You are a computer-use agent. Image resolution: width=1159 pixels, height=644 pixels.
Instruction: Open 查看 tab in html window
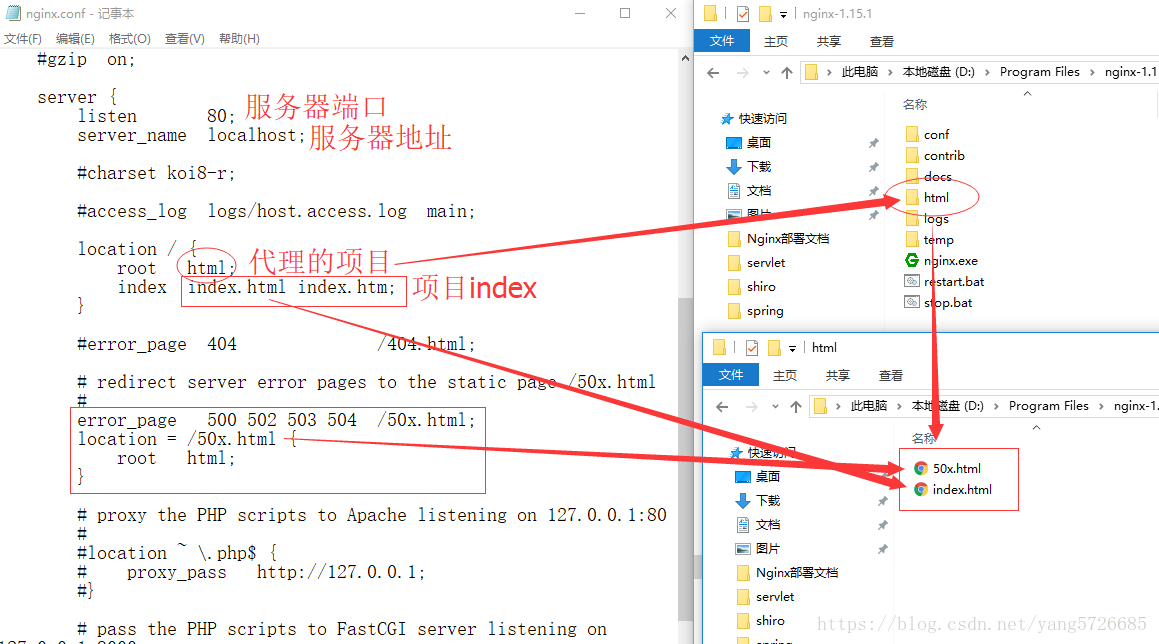(891, 376)
